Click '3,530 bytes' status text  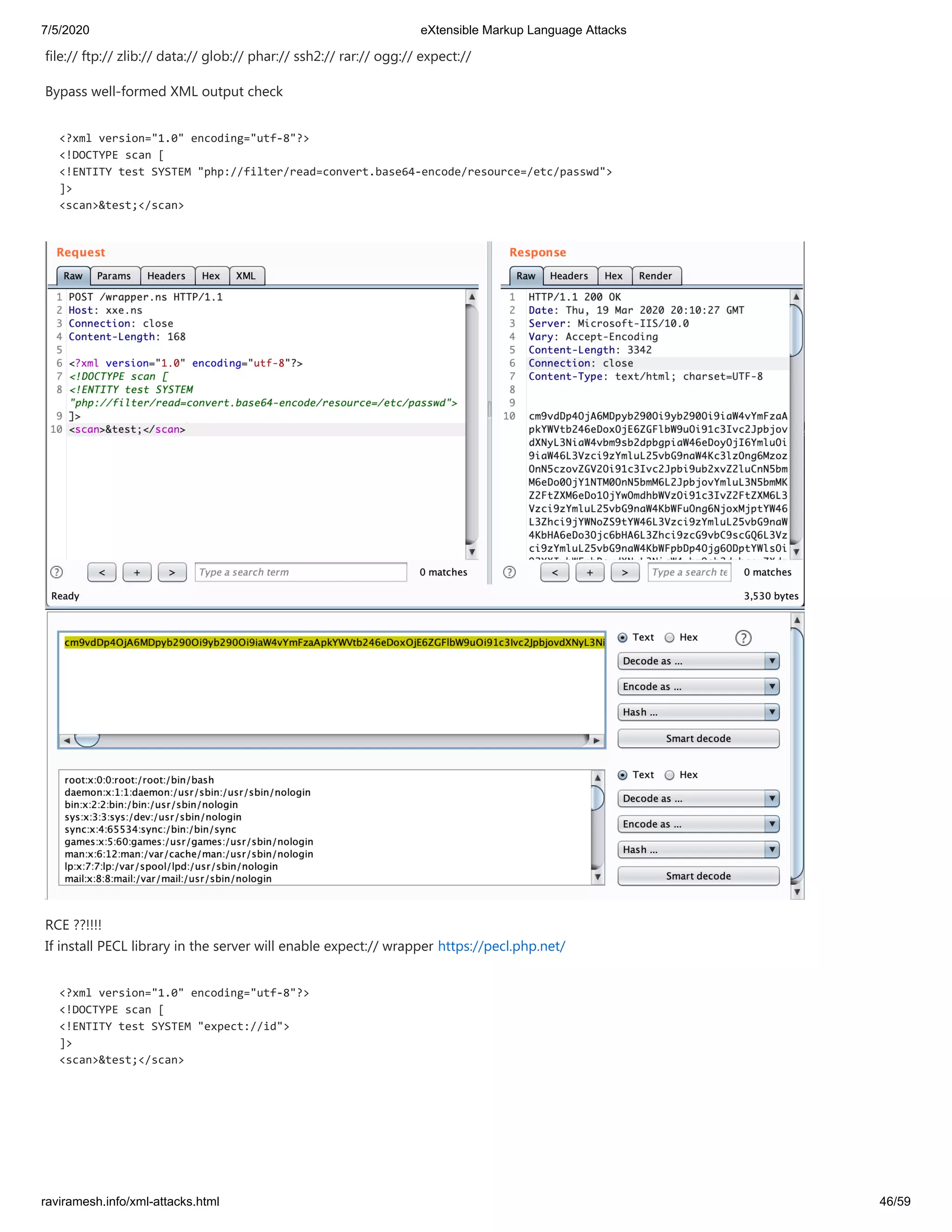tap(771, 596)
